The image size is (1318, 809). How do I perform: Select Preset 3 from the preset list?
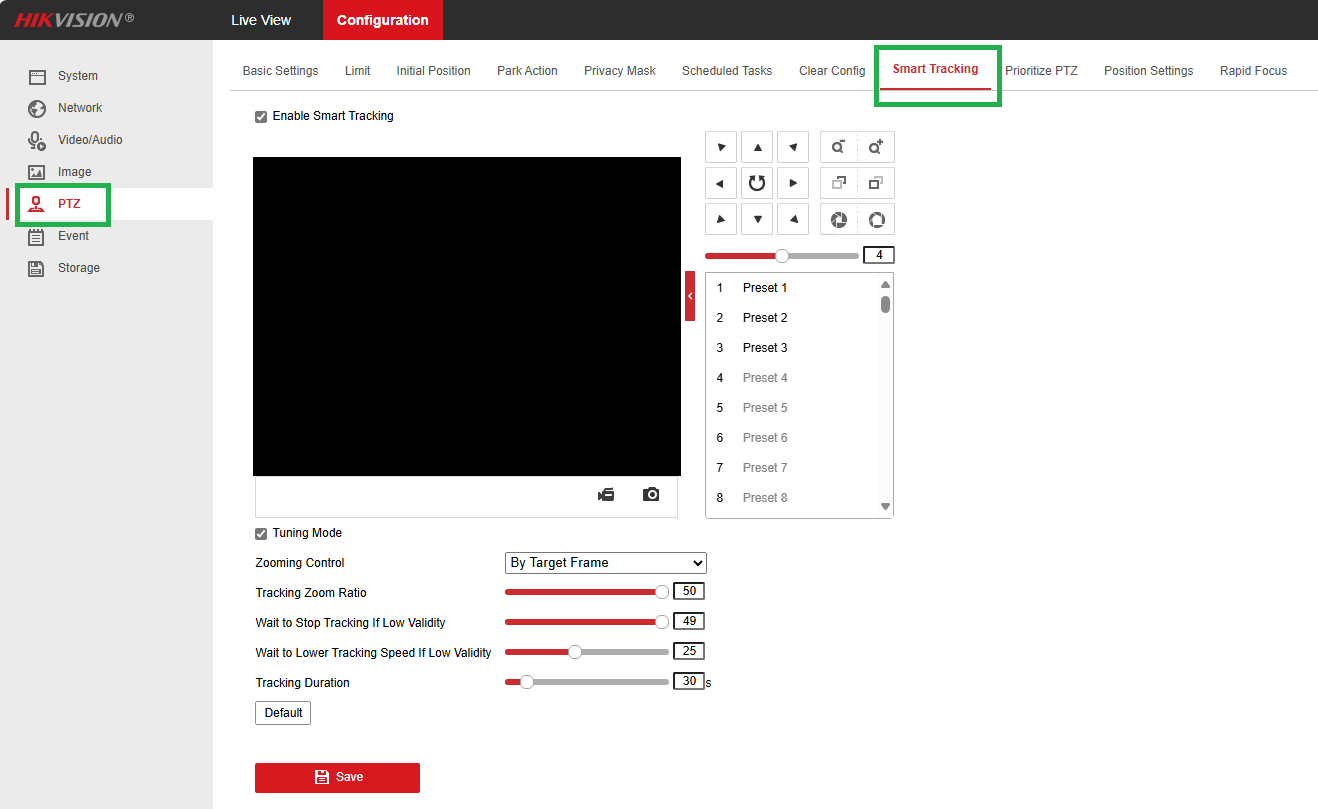click(764, 347)
